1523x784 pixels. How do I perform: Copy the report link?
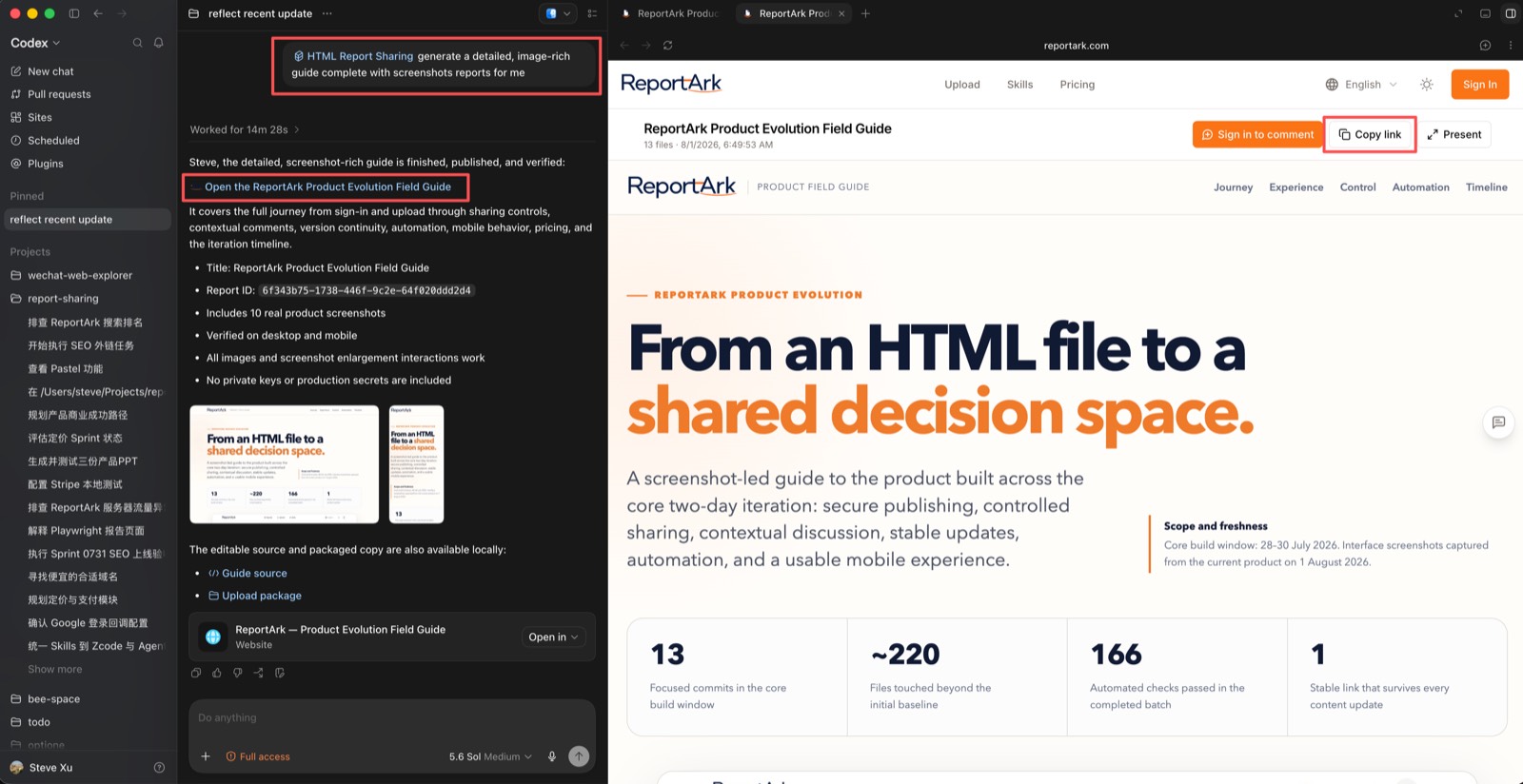(1370, 134)
